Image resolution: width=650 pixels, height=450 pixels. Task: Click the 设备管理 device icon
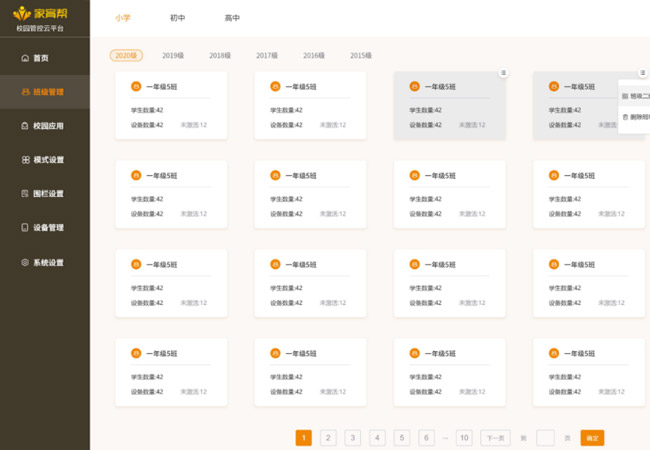[x=25, y=227]
